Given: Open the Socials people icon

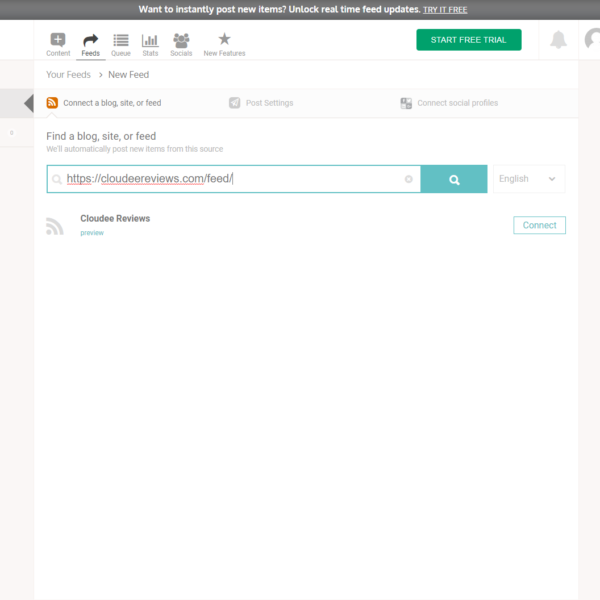Looking at the screenshot, I should [181, 40].
